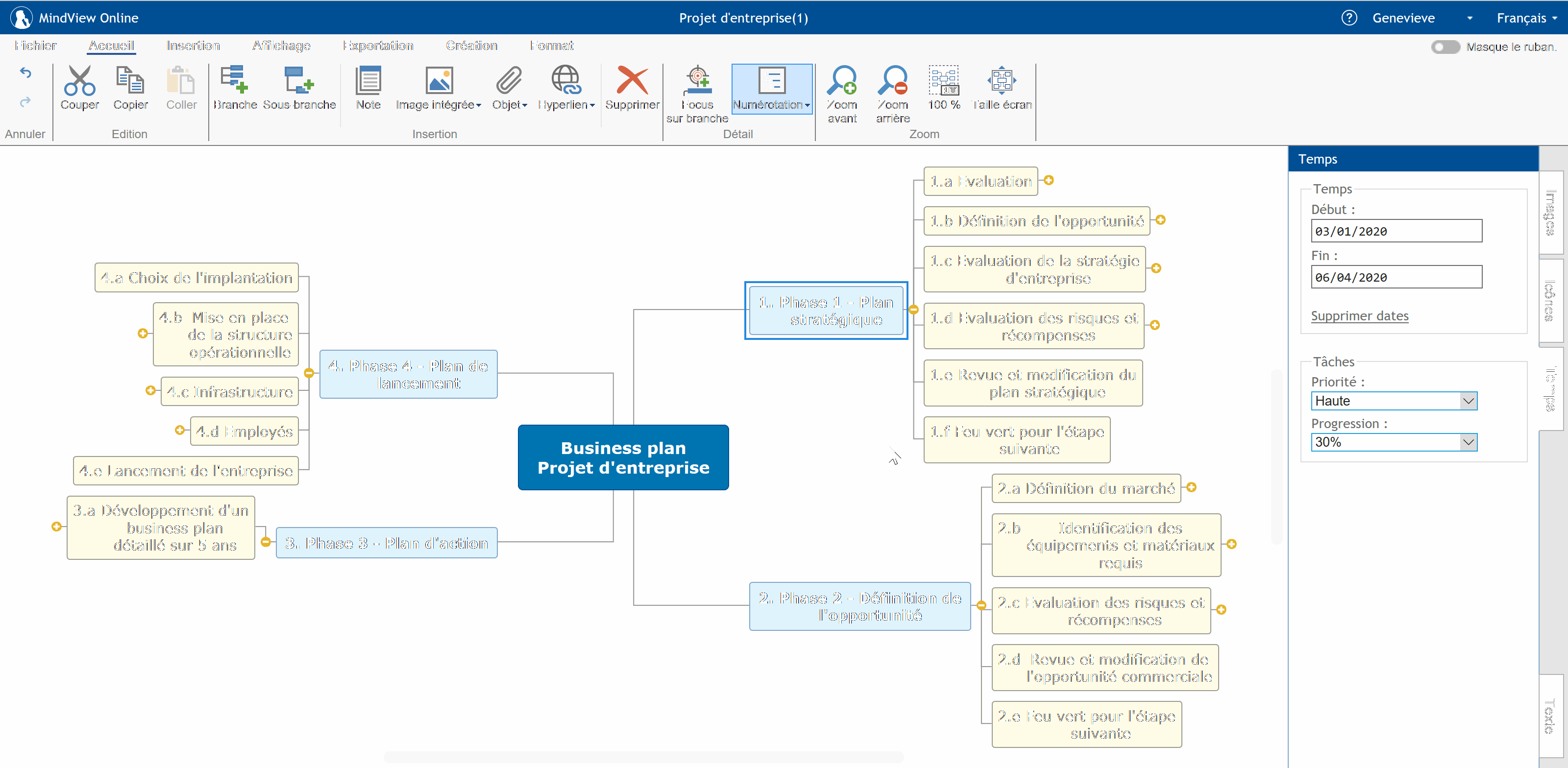Switch to the Format tab
Image resolution: width=1568 pixels, height=768 pixels.
tap(551, 46)
